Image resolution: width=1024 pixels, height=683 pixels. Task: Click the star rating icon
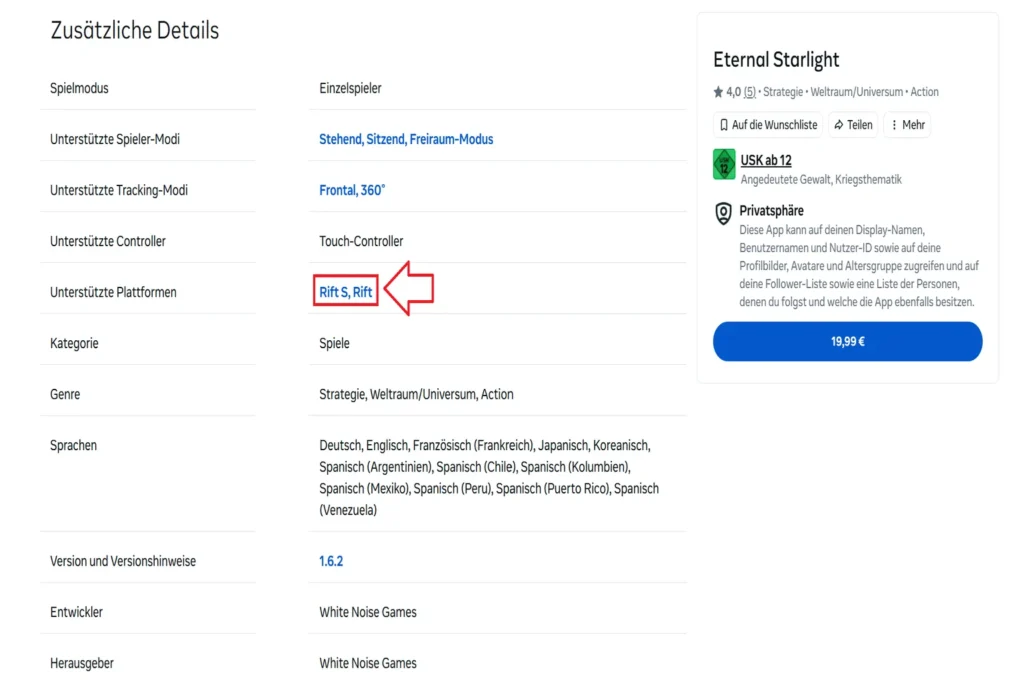point(718,92)
